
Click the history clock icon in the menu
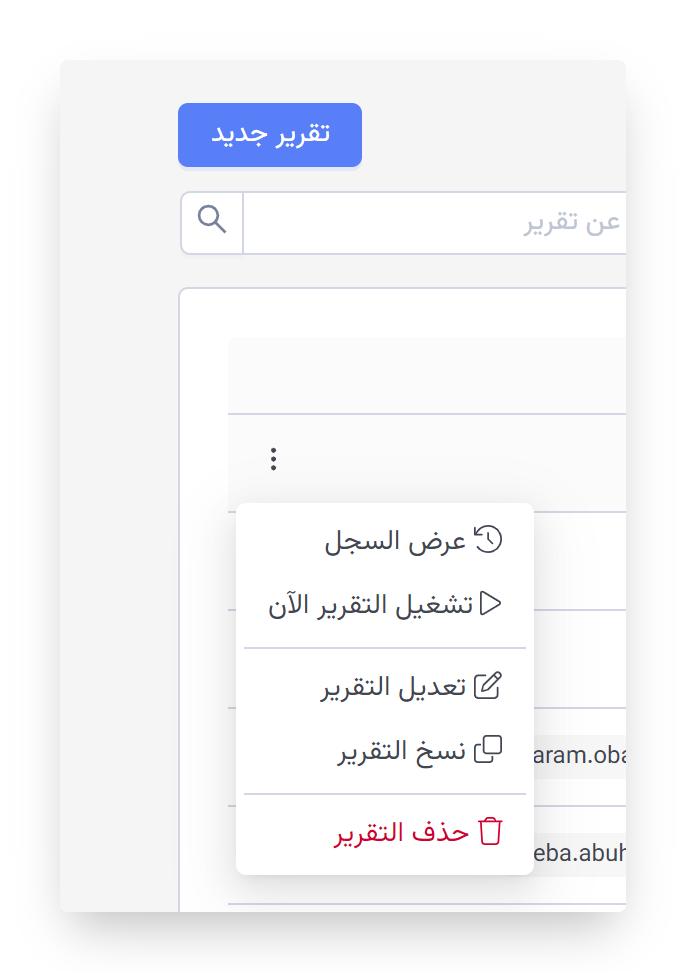(x=488, y=539)
